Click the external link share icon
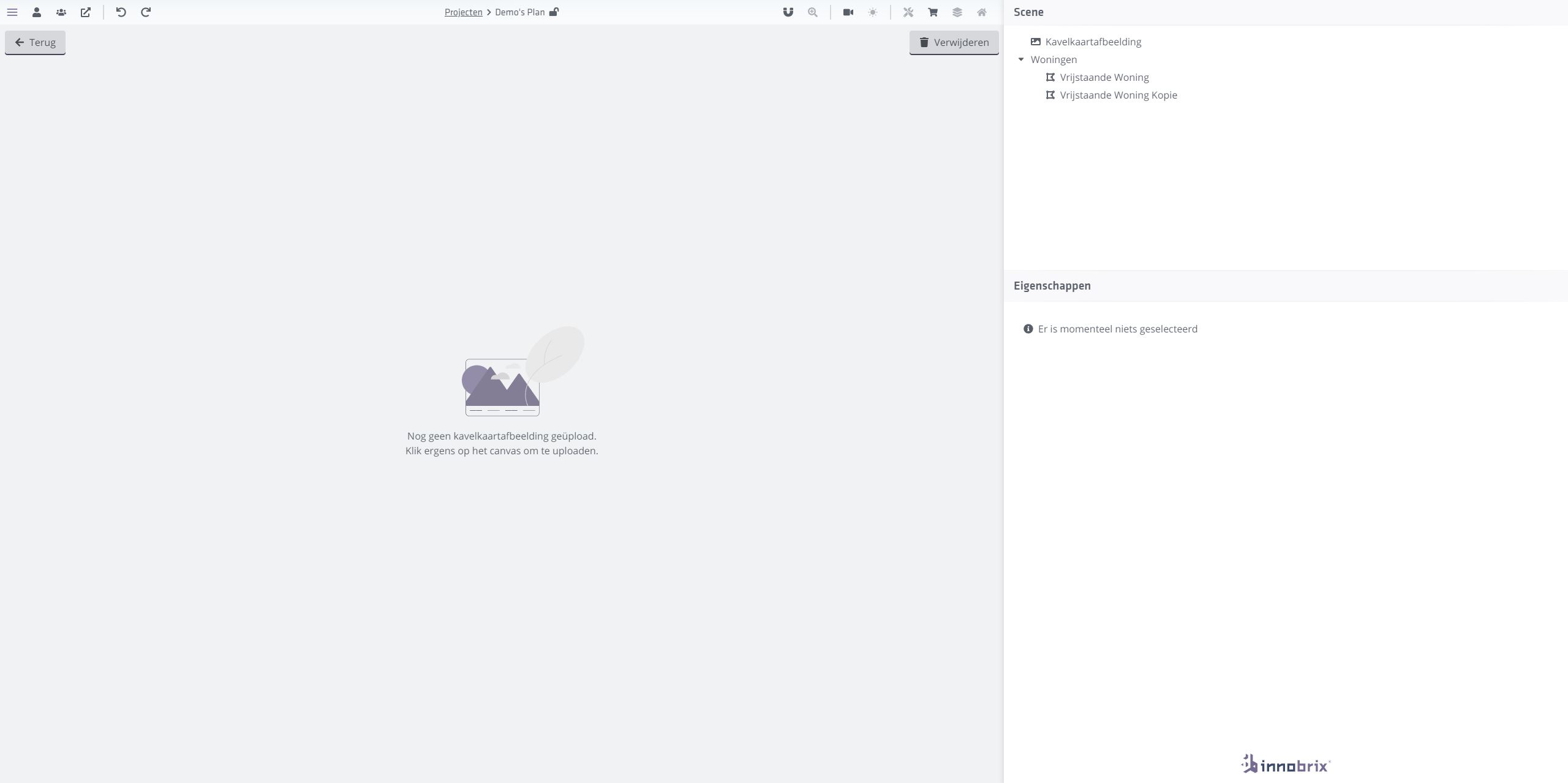Screen dimensions: 1568x783 point(86,12)
